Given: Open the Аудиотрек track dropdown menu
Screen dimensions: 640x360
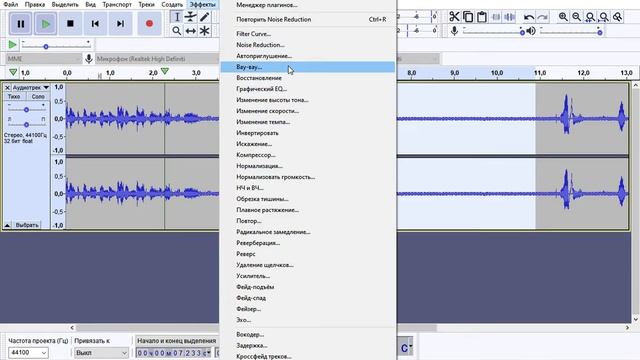Looking at the screenshot, I should click(x=30, y=88).
